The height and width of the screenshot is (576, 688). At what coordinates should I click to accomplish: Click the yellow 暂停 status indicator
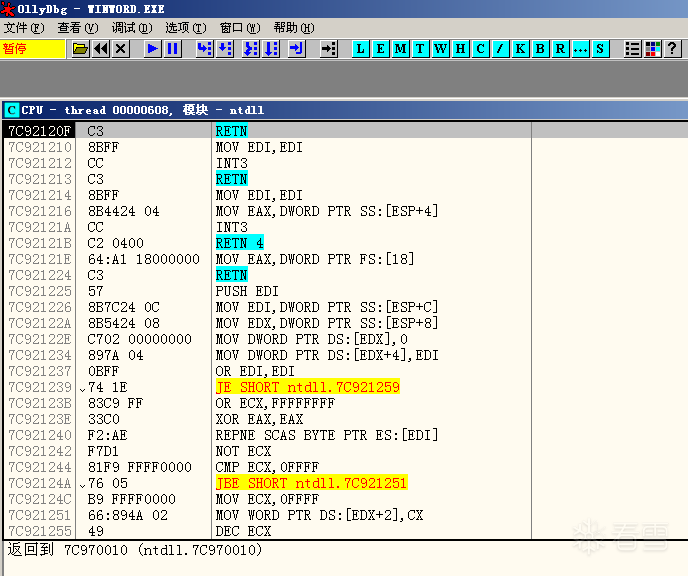[33, 49]
